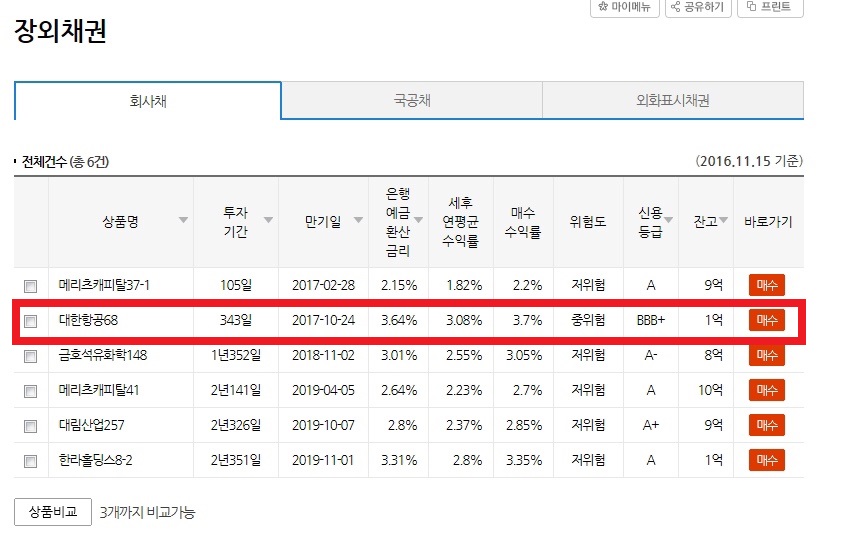Click 매수 for 대한항공68

coord(766,320)
